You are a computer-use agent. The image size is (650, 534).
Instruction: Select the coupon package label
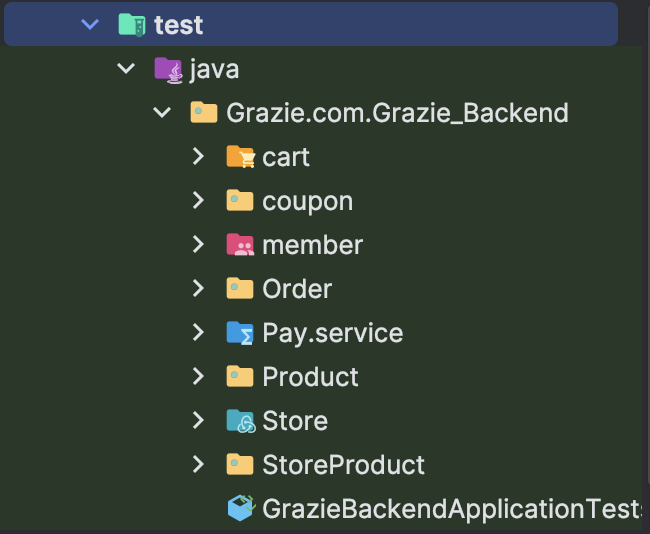pos(307,201)
